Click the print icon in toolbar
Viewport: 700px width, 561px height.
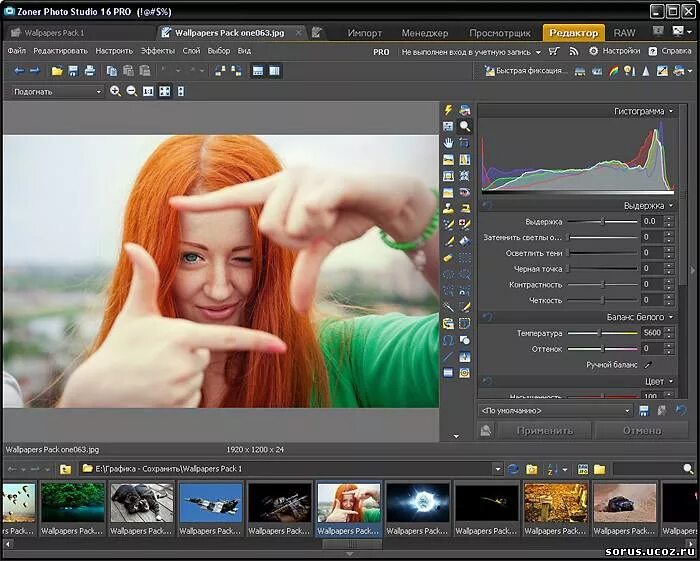click(90, 71)
